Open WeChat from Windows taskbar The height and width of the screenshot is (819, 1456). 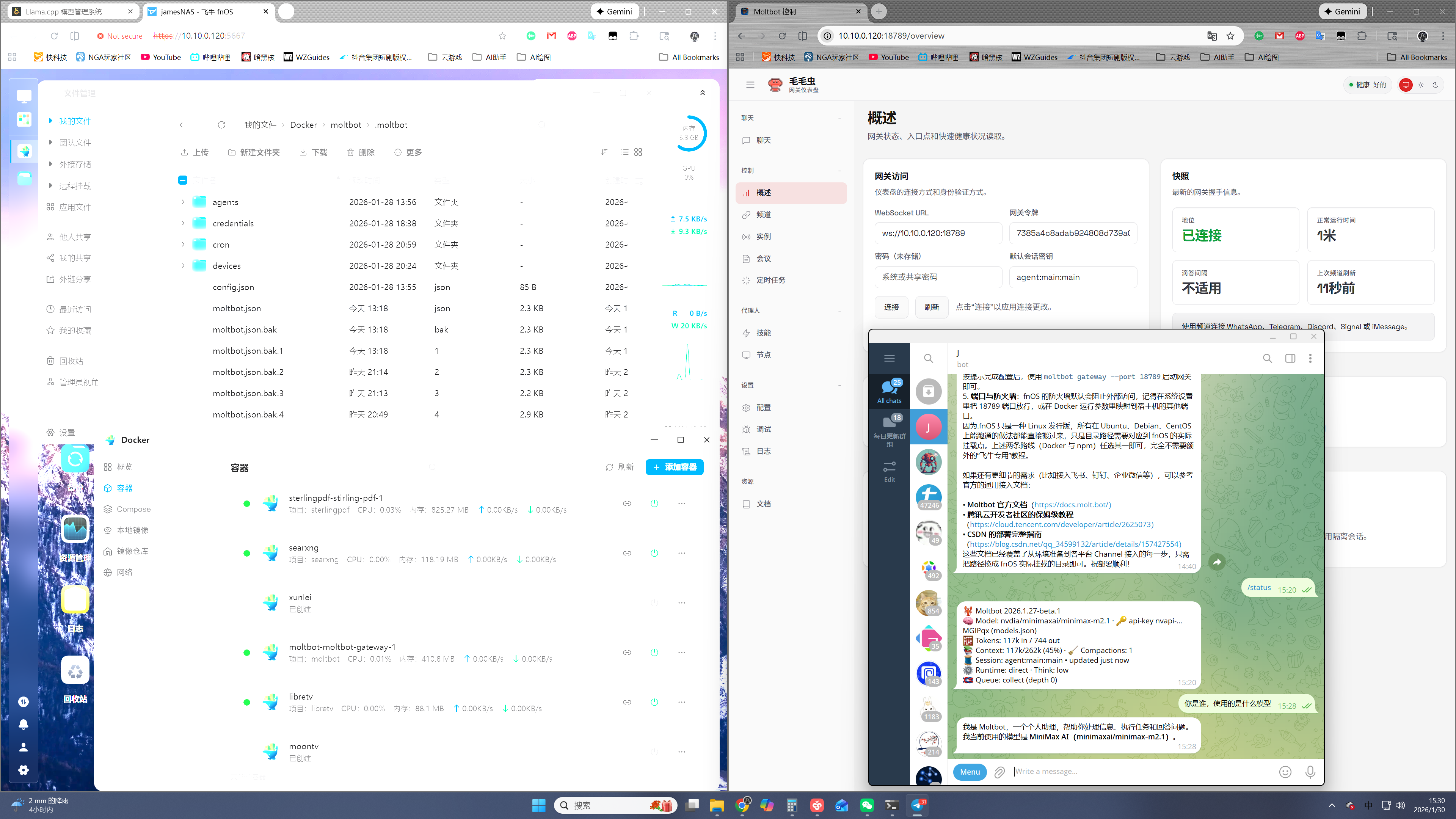(866, 805)
